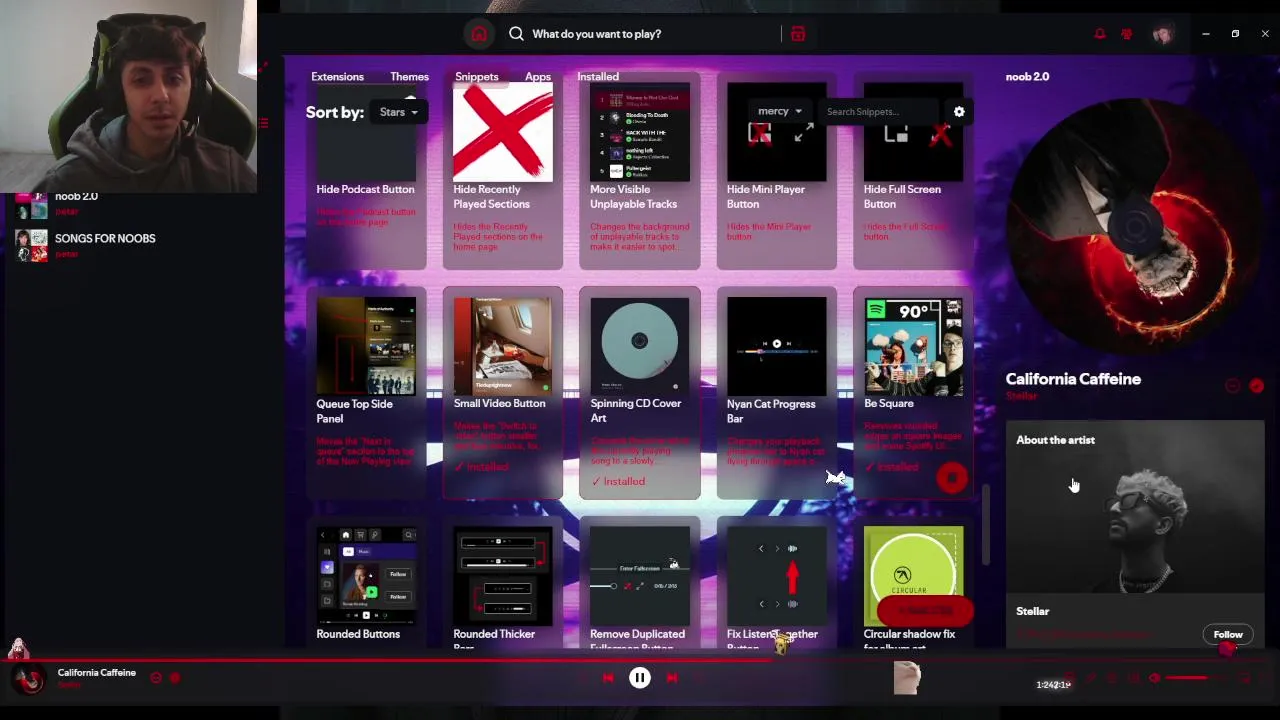The width and height of the screenshot is (1280, 720).
Task: Skip to next track
Action: (x=672, y=678)
